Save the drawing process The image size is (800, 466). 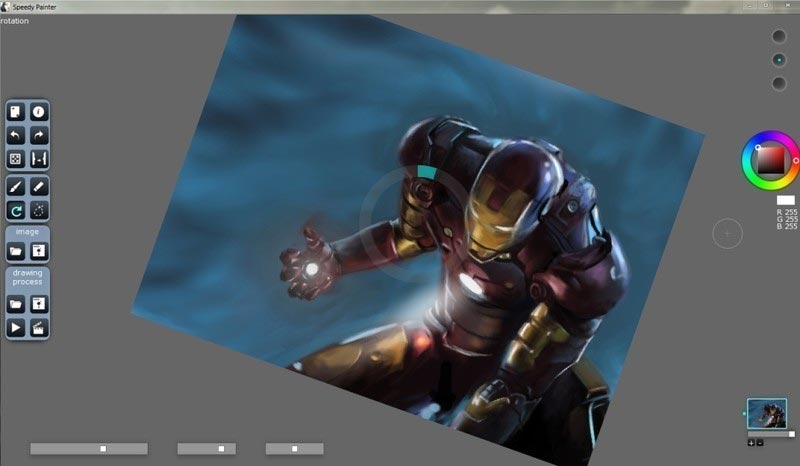pos(39,304)
